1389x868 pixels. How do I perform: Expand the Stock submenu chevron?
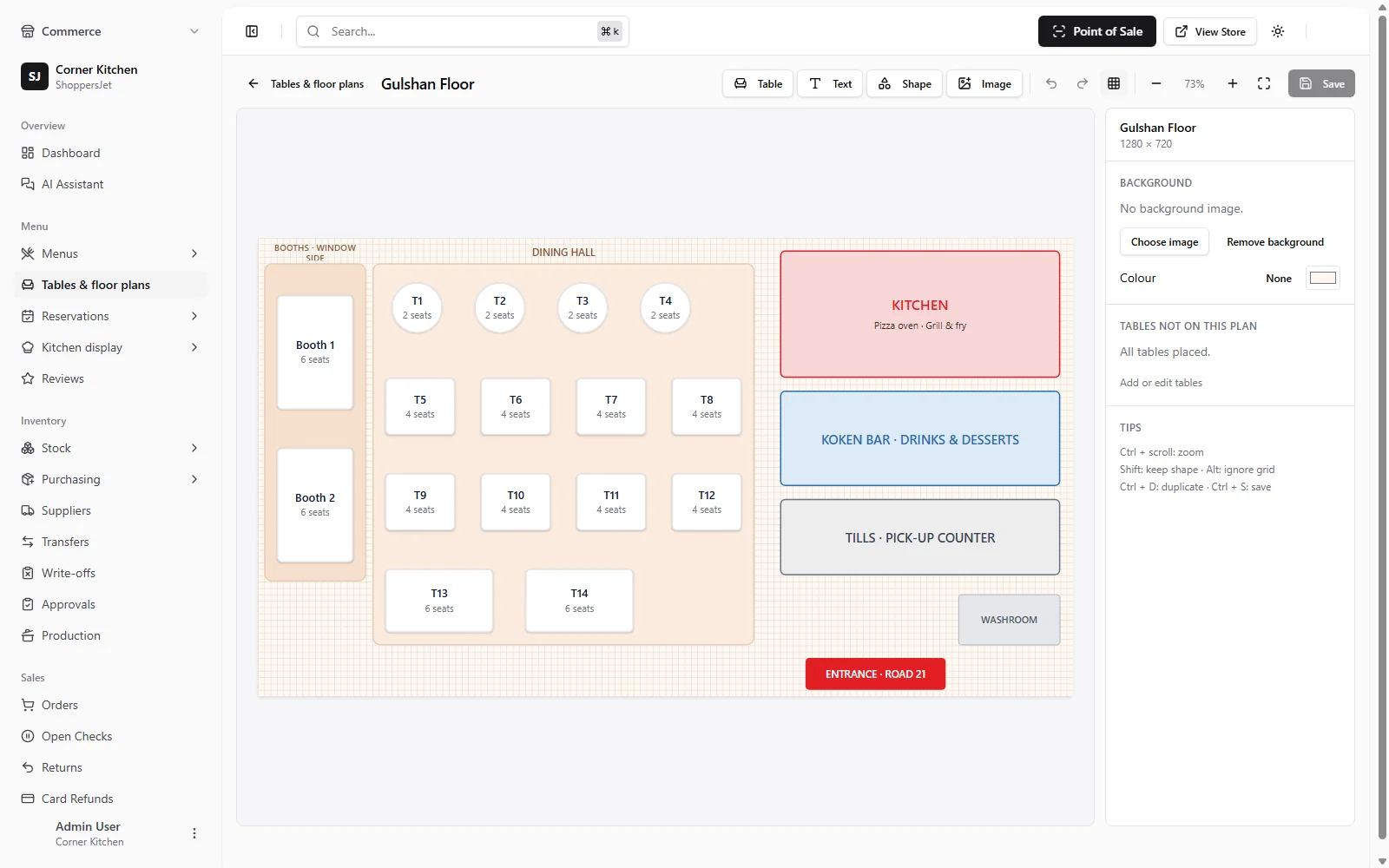tap(194, 448)
